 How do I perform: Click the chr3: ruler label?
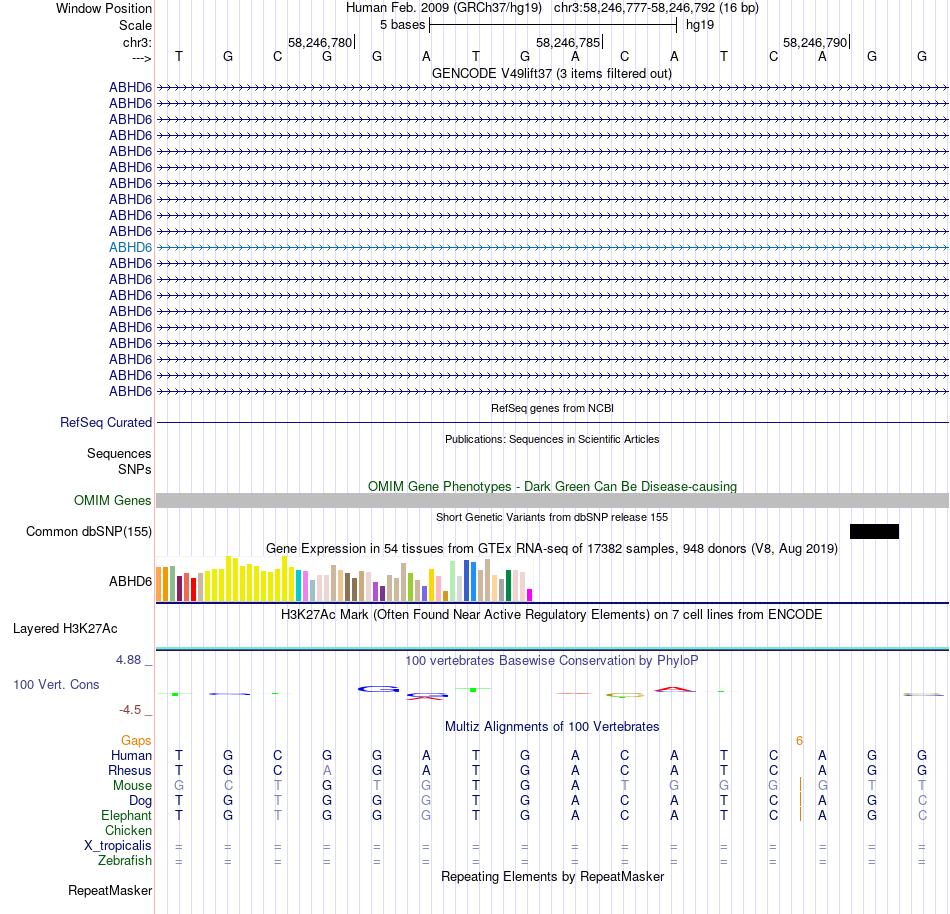point(137,42)
